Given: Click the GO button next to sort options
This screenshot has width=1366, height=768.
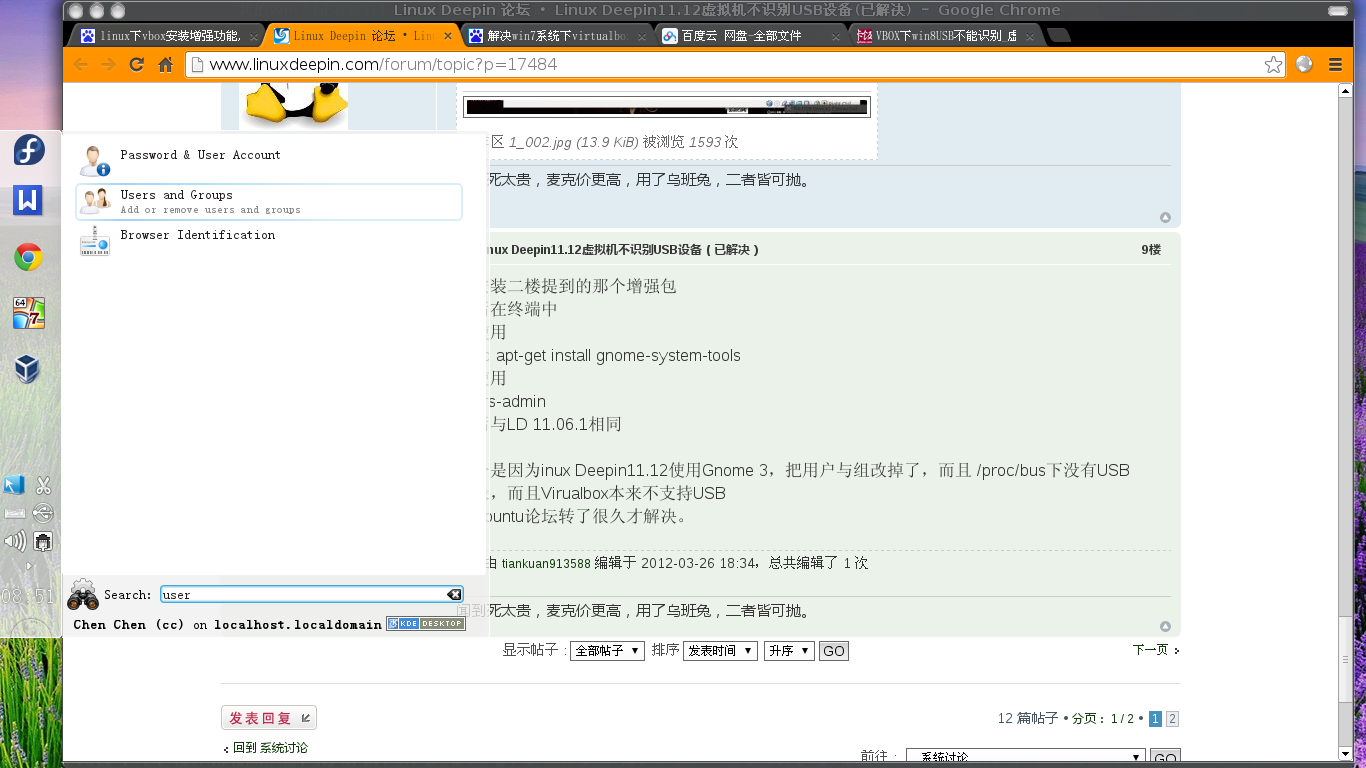Looking at the screenshot, I should coord(833,651).
